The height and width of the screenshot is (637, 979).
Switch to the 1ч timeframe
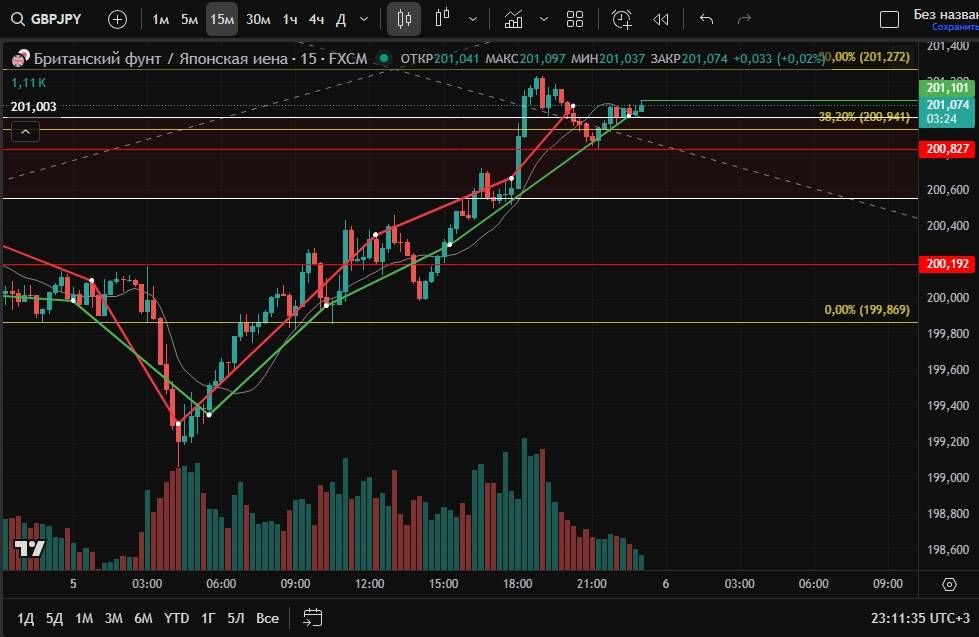pos(290,19)
